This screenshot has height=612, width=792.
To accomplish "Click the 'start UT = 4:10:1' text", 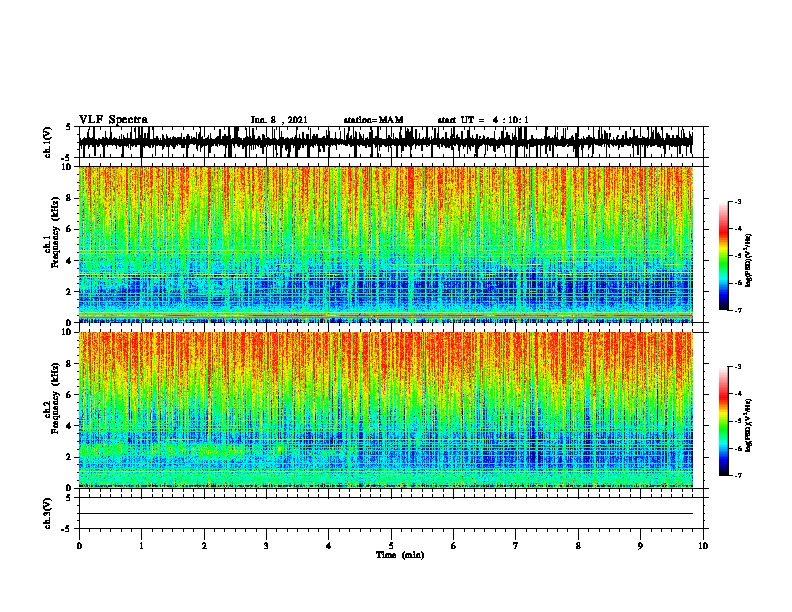I will (483, 120).
